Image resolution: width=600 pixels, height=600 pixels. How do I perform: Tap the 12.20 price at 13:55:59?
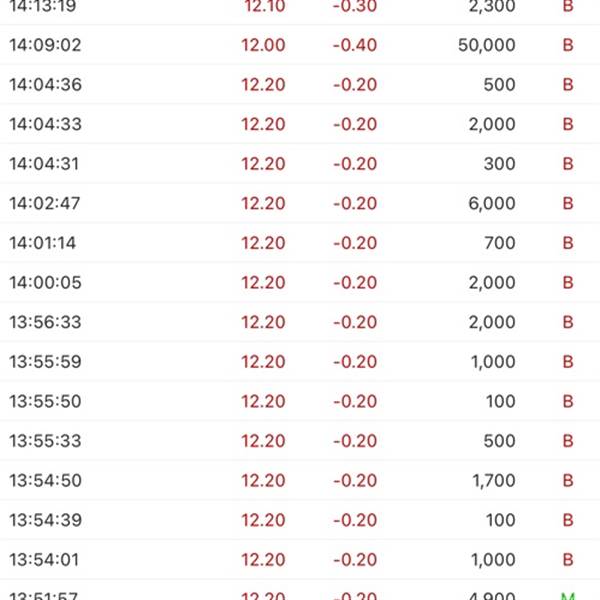[263, 362]
